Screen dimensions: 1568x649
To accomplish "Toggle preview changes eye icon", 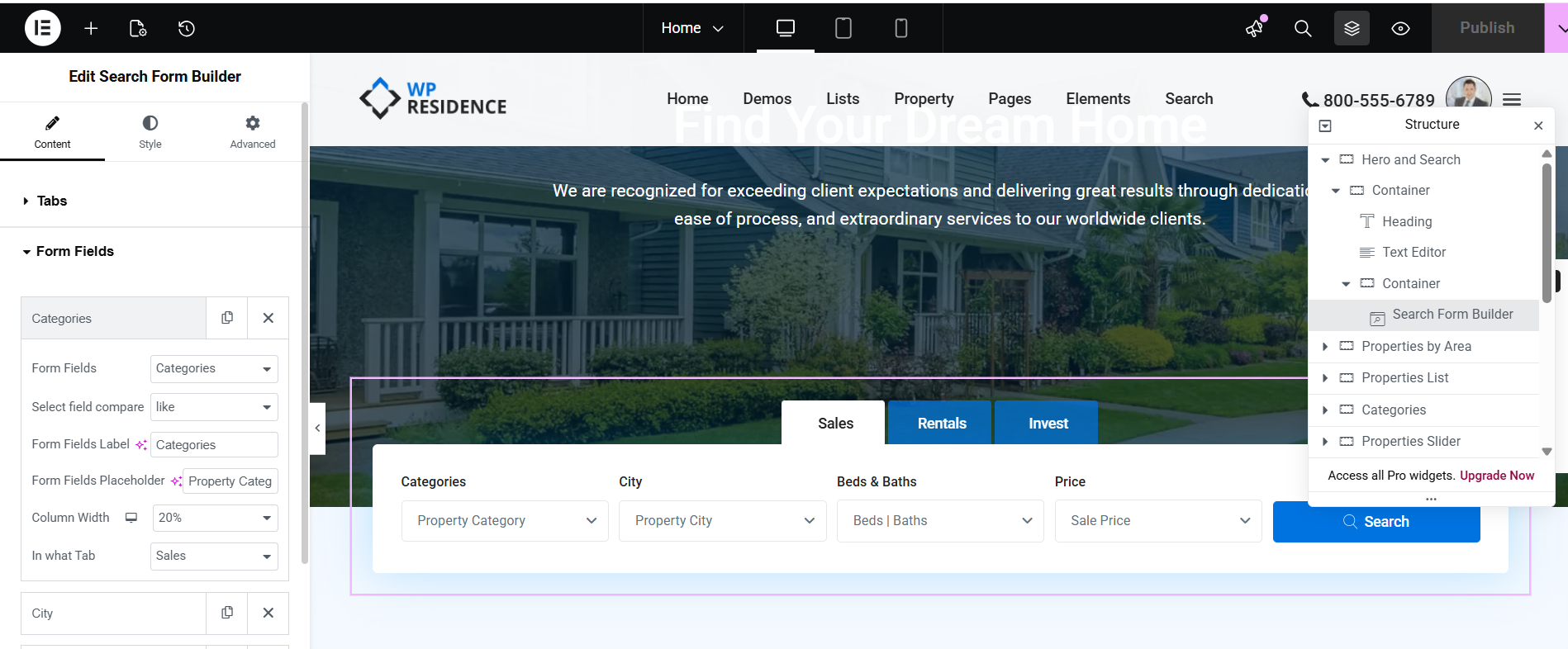I will point(1400,28).
